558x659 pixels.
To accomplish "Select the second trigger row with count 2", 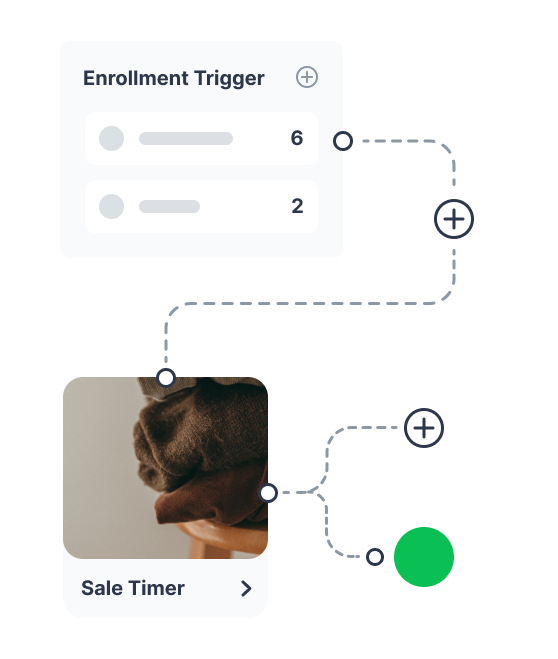I will pos(201,206).
